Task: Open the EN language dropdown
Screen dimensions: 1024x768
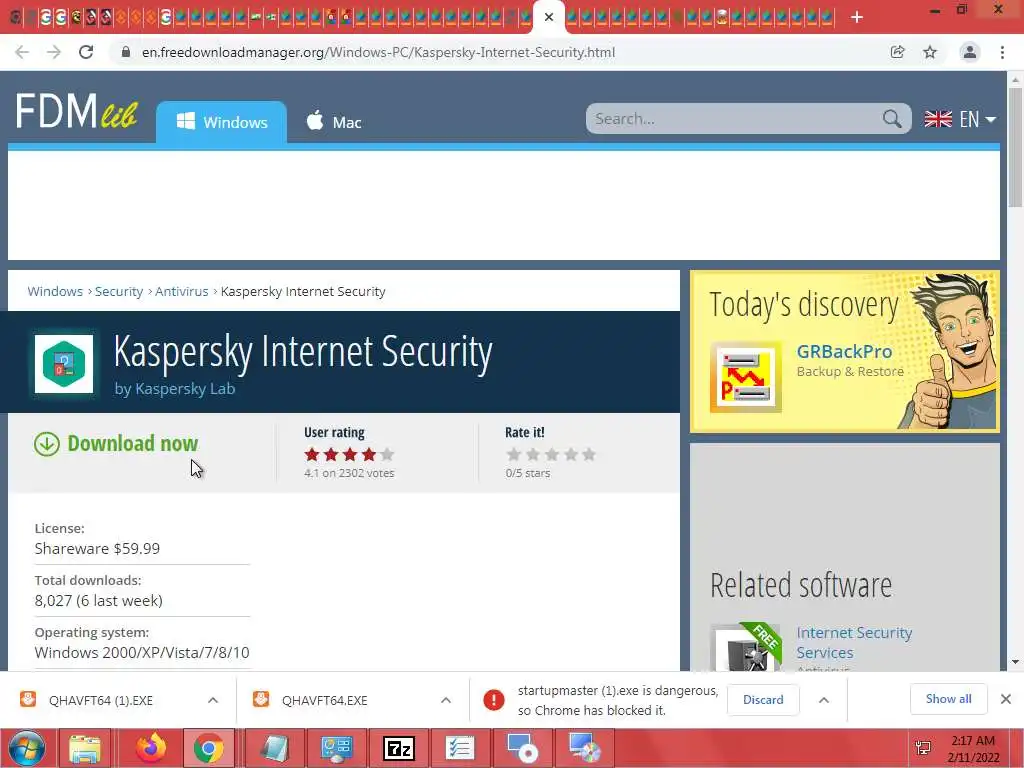Action: tap(960, 119)
